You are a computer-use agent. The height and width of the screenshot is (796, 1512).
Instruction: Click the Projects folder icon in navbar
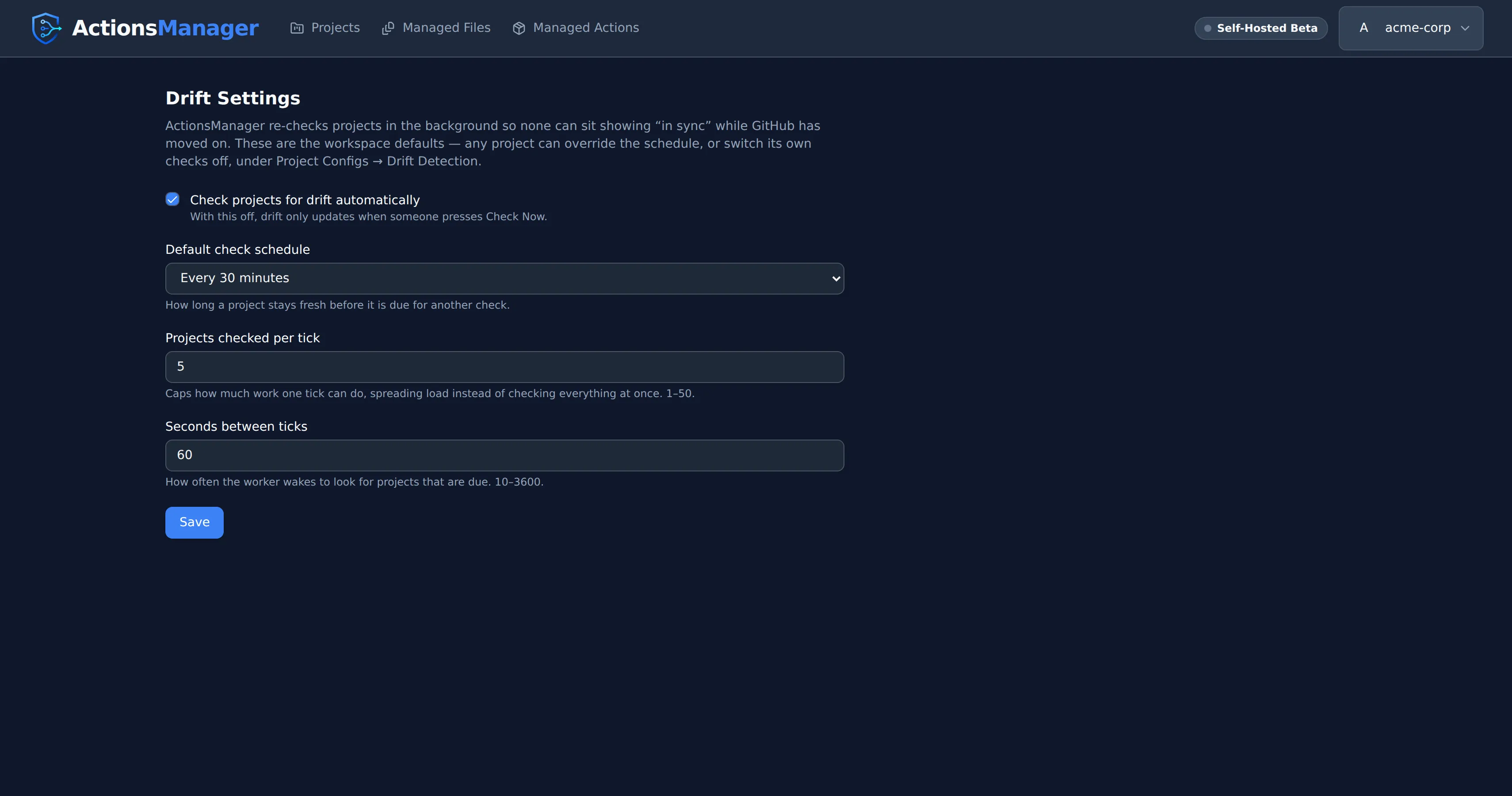(297, 28)
